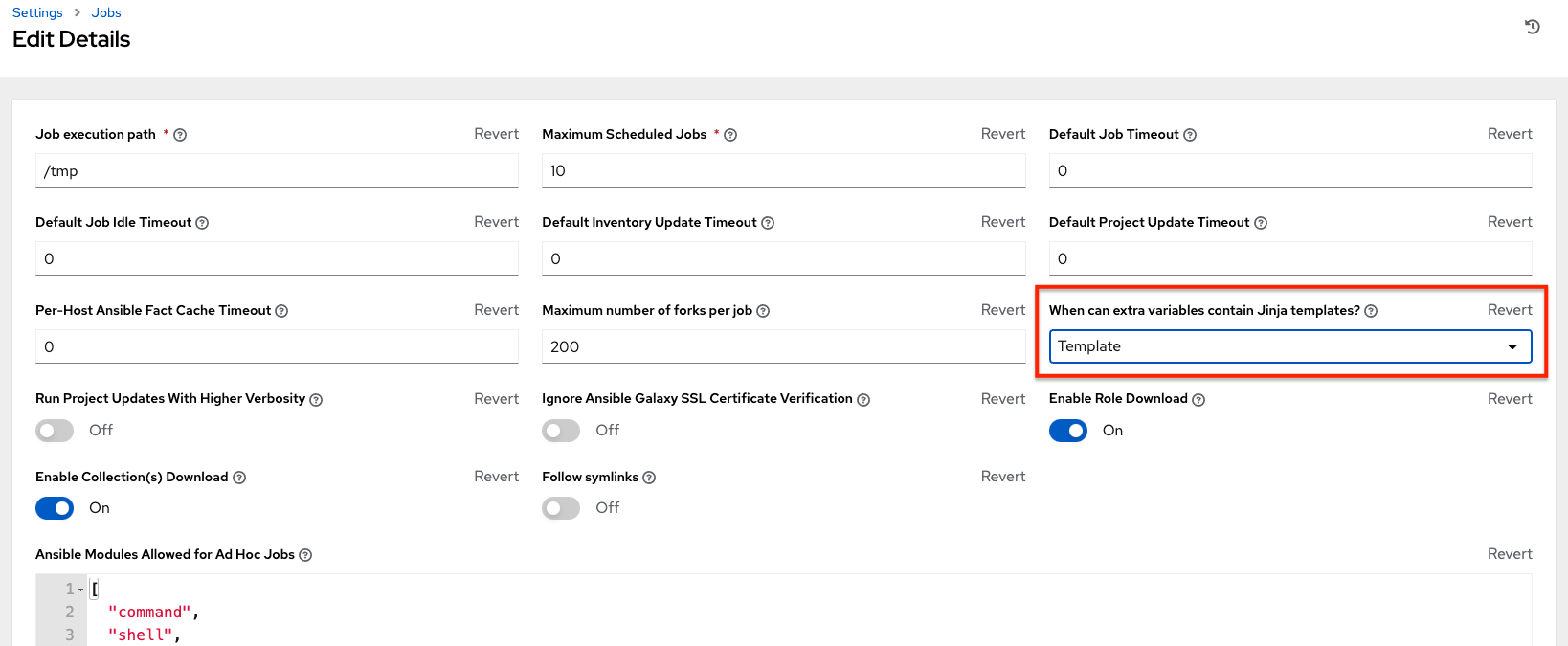The width and height of the screenshot is (1568, 646).
Task: Disable the Enable Role Download switch
Action: (1067, 431)
